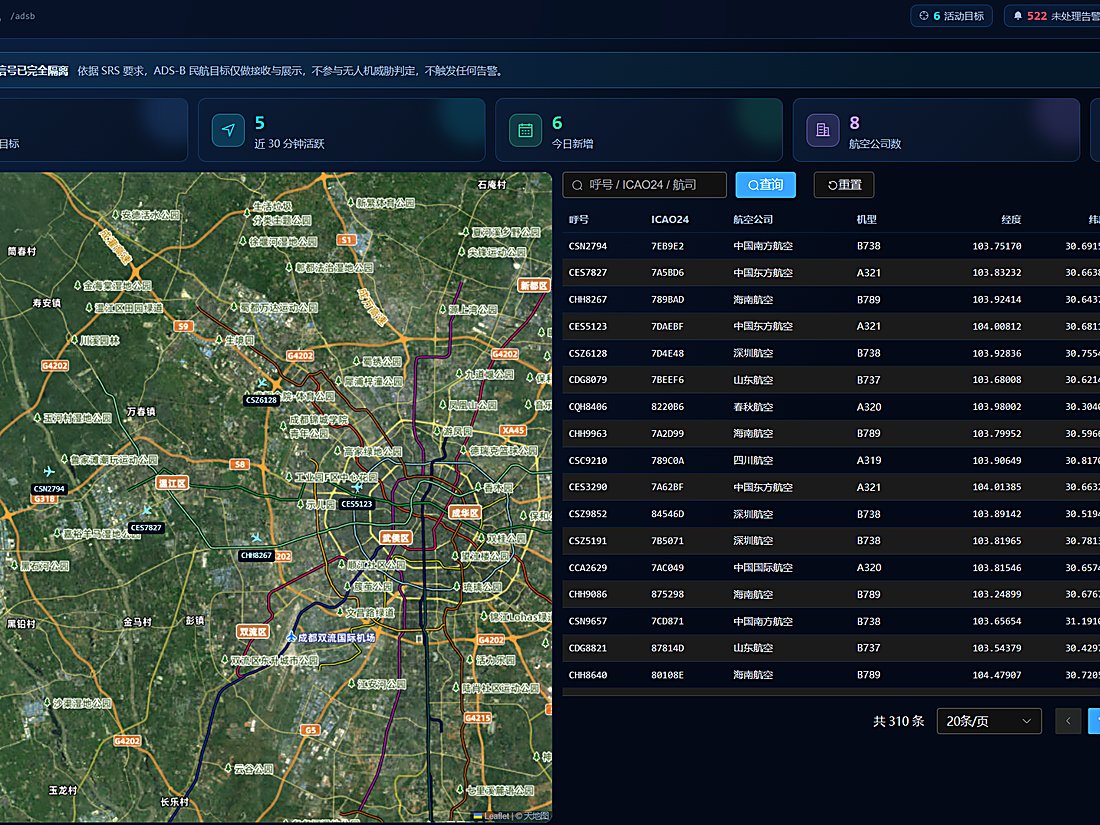Click the airport icon beside 成都双流国际机场
The image size is (1100, 825).
[x=291, y=637]
